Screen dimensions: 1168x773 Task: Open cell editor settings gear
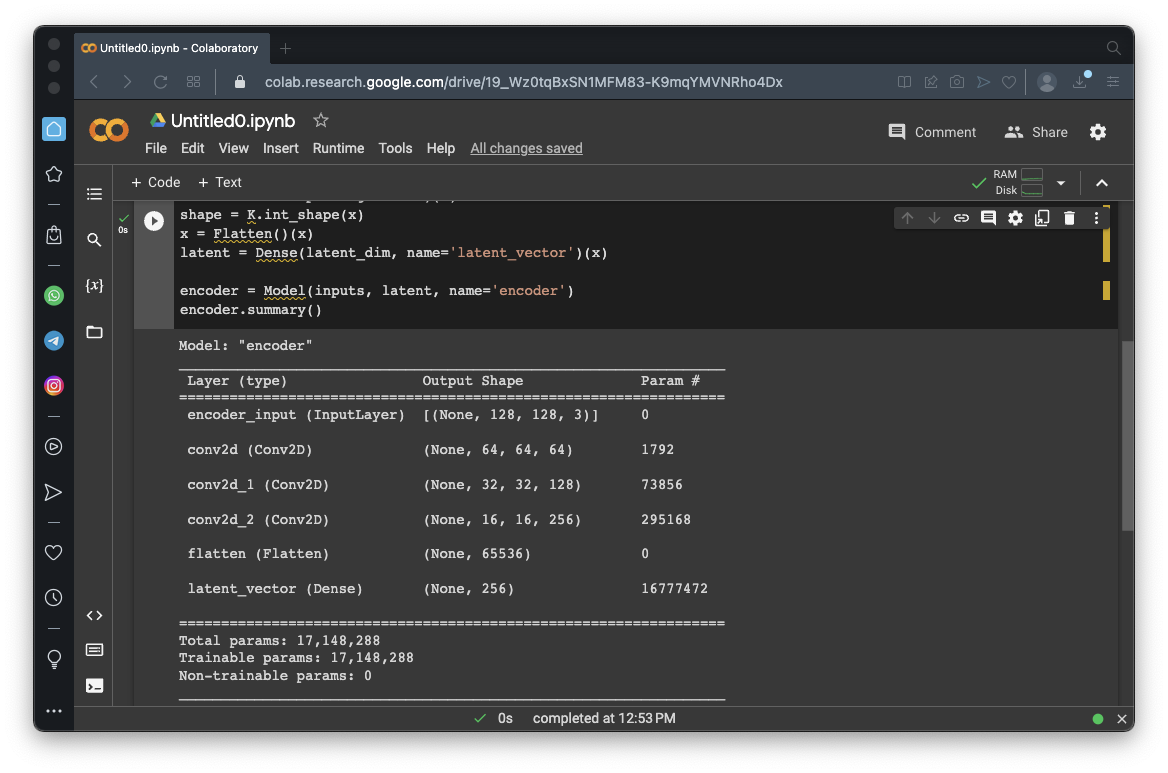click(1015, 218)
